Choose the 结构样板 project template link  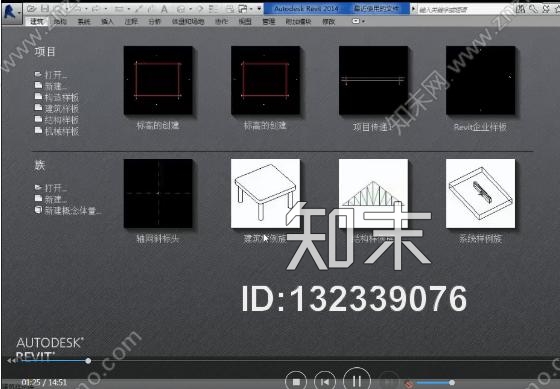coord(57,120)
